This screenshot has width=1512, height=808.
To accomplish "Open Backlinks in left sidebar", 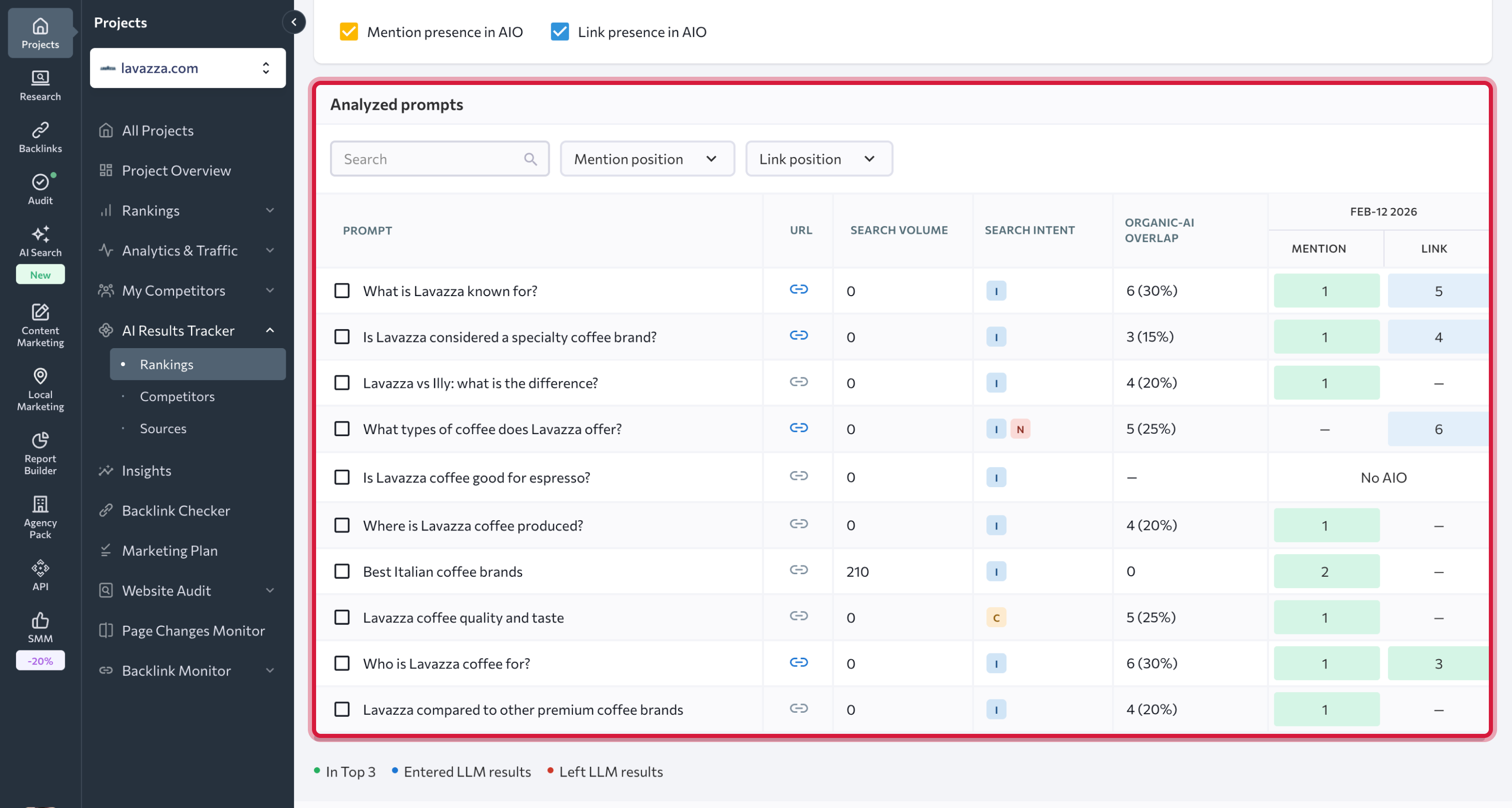I will point(40,137).
